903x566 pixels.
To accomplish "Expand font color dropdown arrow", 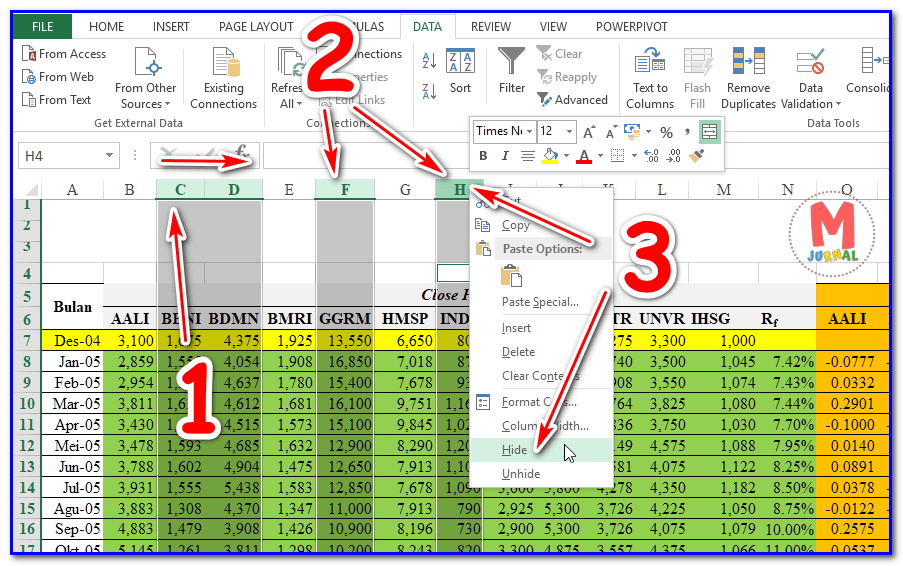I will [x=600, y=156].
